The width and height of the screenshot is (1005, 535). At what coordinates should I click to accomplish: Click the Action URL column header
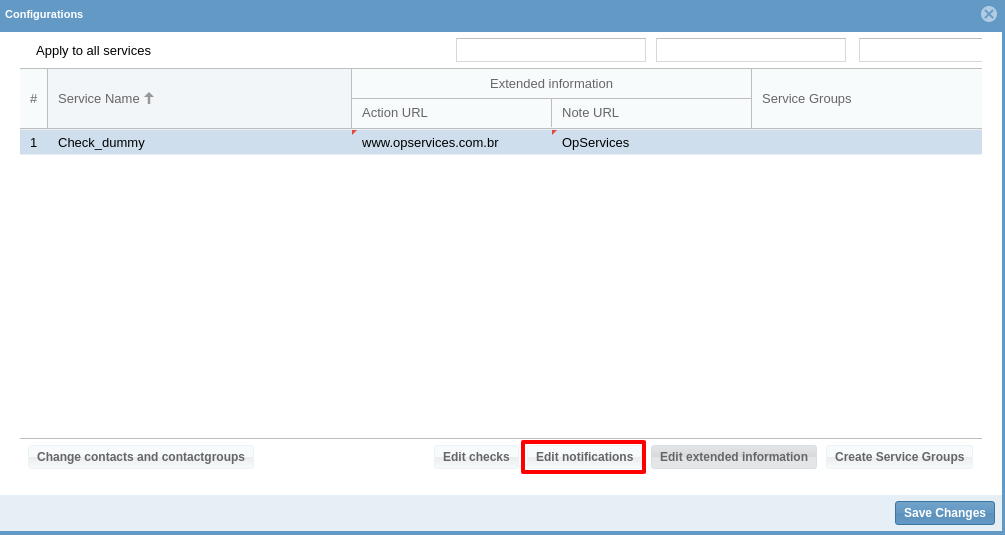pos(394,113)
